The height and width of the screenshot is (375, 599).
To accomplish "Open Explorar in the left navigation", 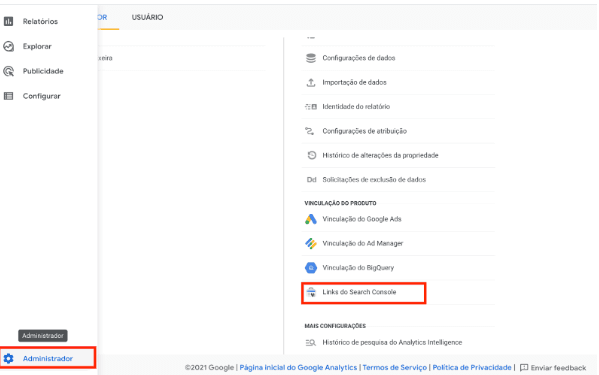I will (37, 46).
